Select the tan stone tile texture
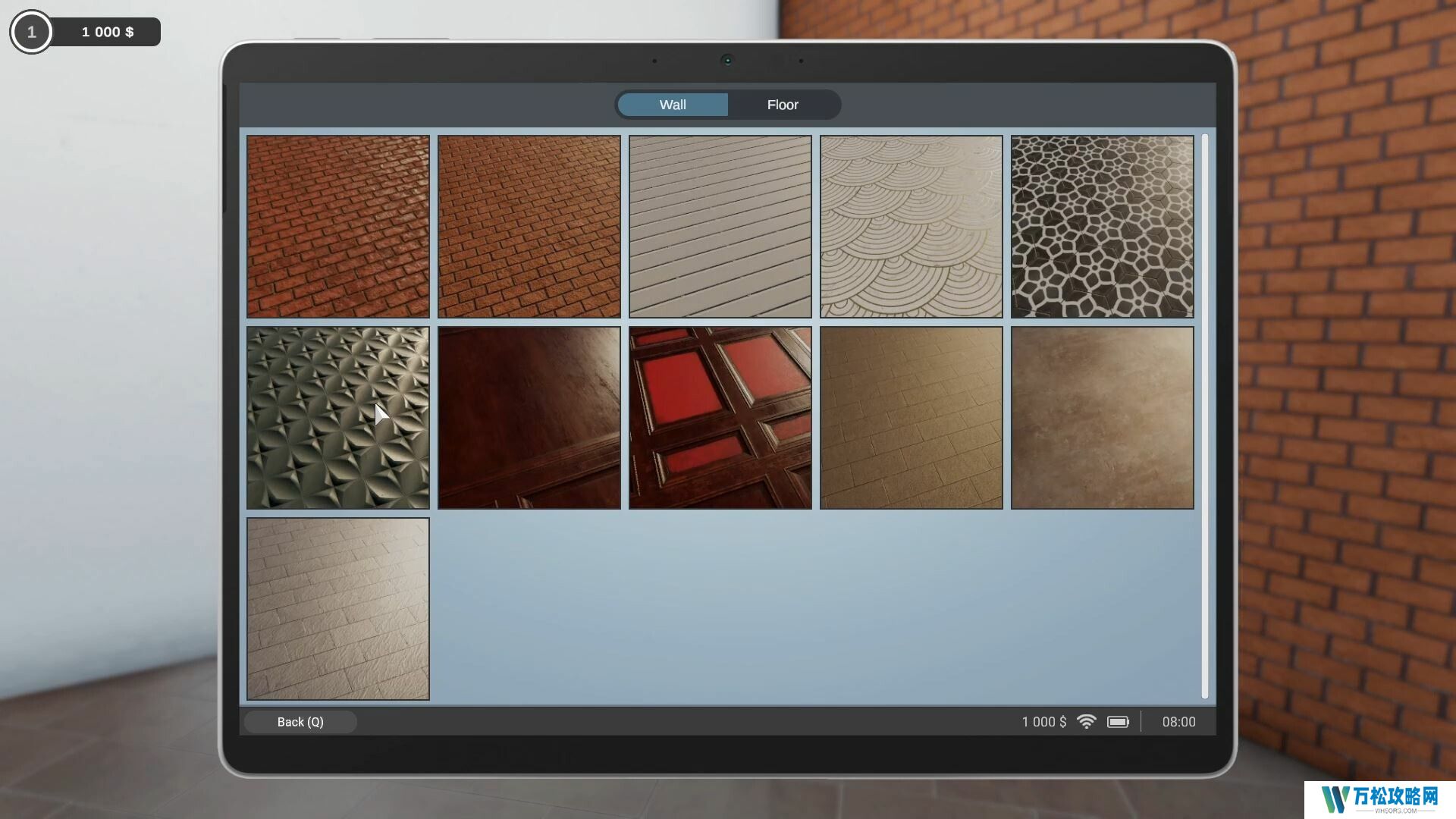The image size is (1456, 819). 912,418
